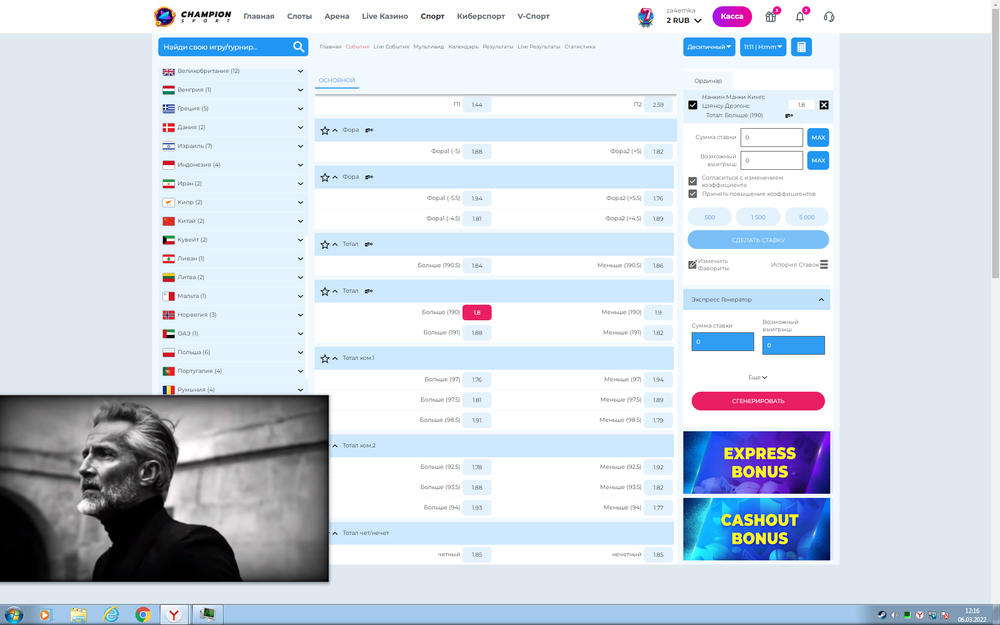This screenshot has width=1000, height=625.
Task: Open the Express Bonus banner
Action: [x=756, y=462]
